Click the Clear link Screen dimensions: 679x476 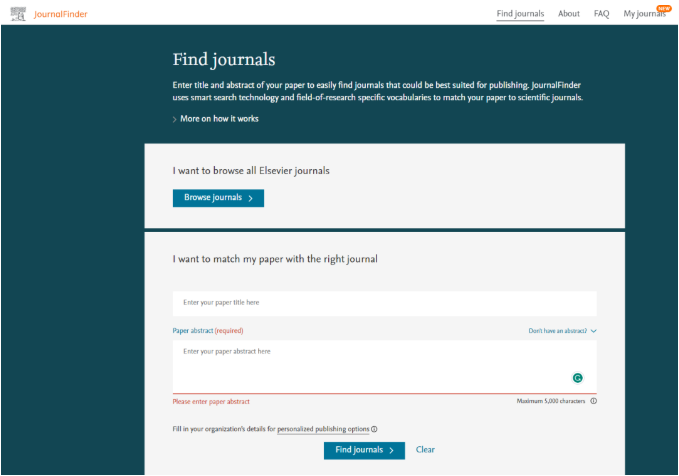pyautogui.click(x=425, y=450)
